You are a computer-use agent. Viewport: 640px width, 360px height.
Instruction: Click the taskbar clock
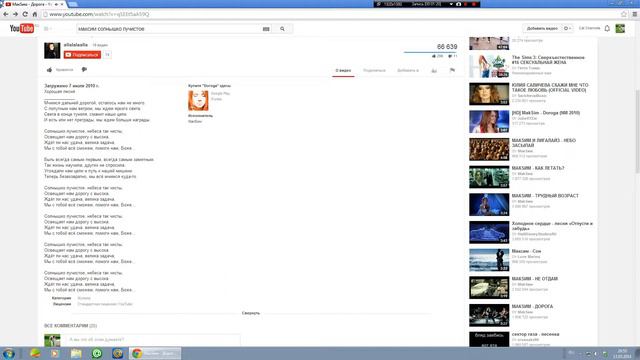[622, 353]
